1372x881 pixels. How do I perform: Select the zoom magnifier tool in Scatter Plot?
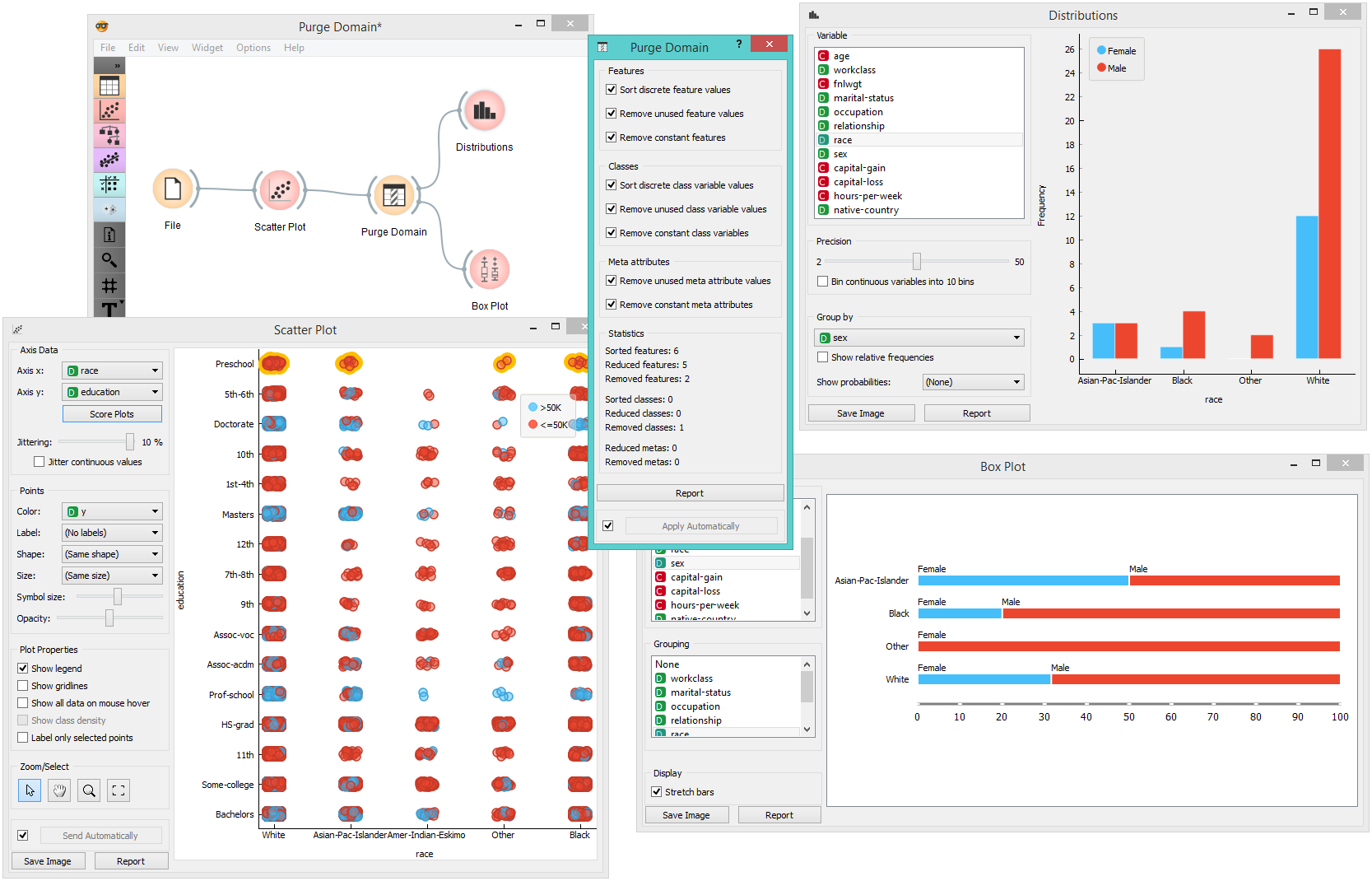[89, 790]
